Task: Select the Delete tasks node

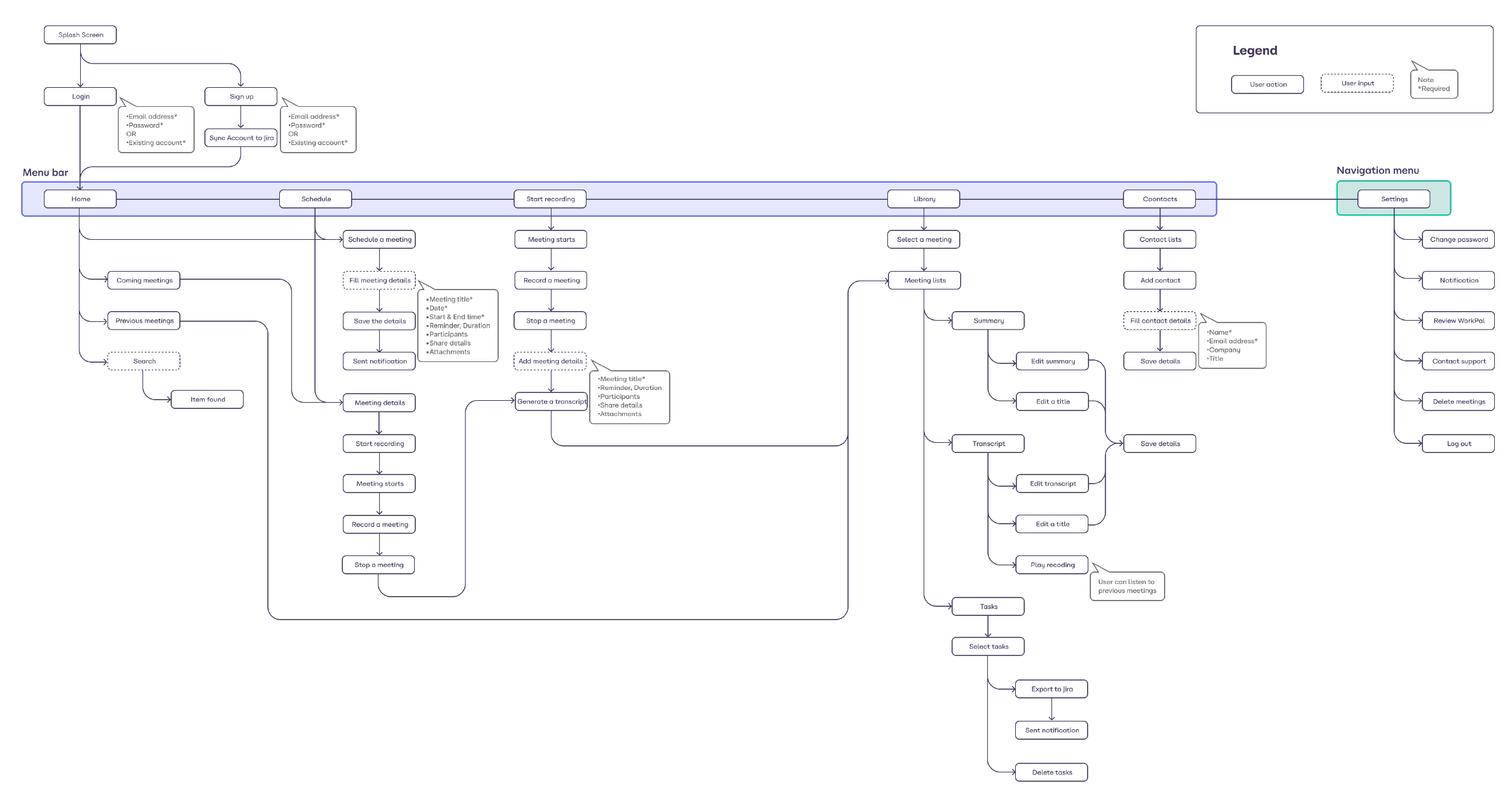Action: coord(1051,772)
